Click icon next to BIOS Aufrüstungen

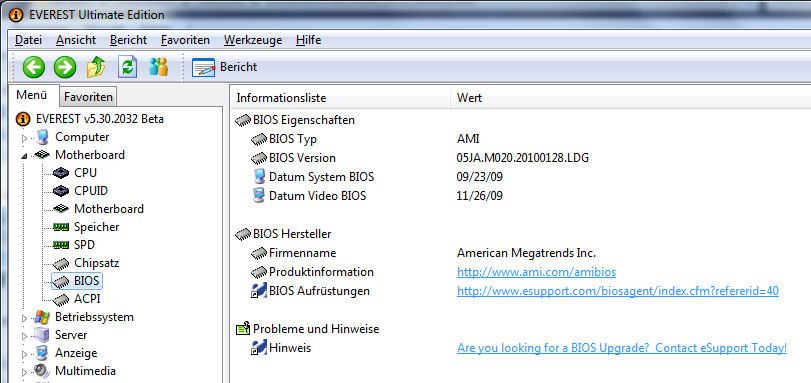259,291
